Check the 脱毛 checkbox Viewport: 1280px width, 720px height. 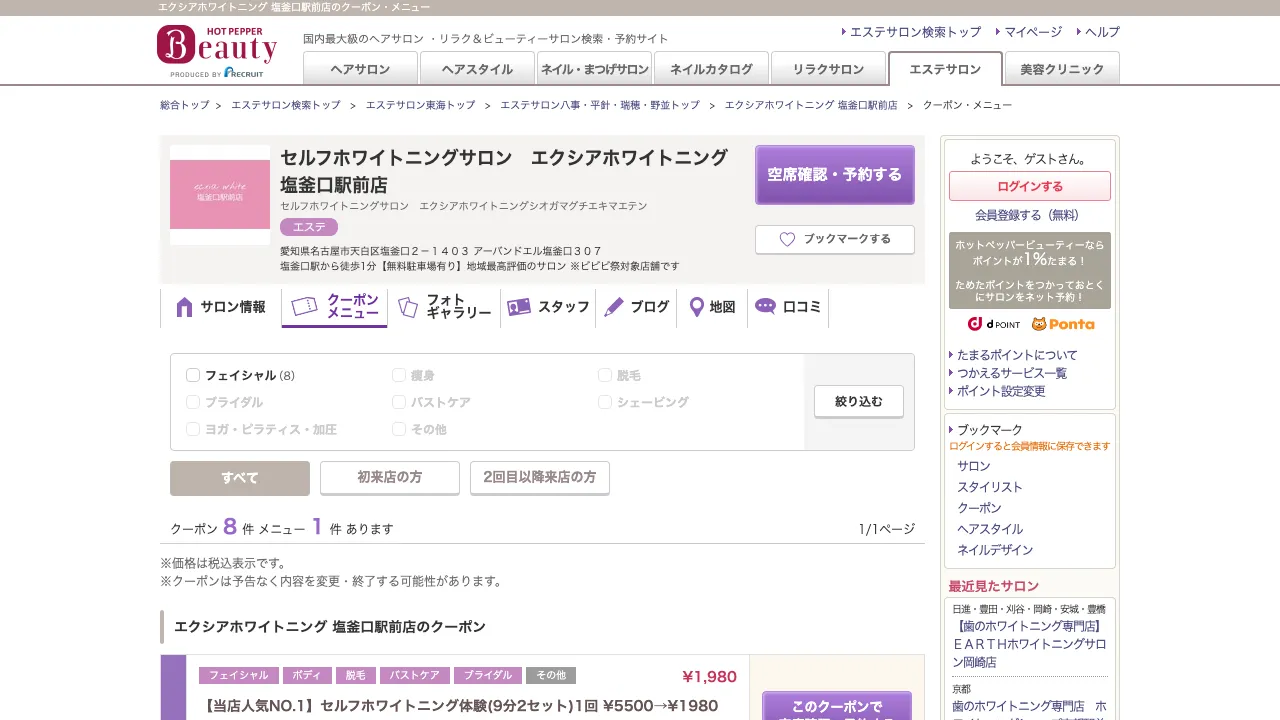click(x=605, y=375)
